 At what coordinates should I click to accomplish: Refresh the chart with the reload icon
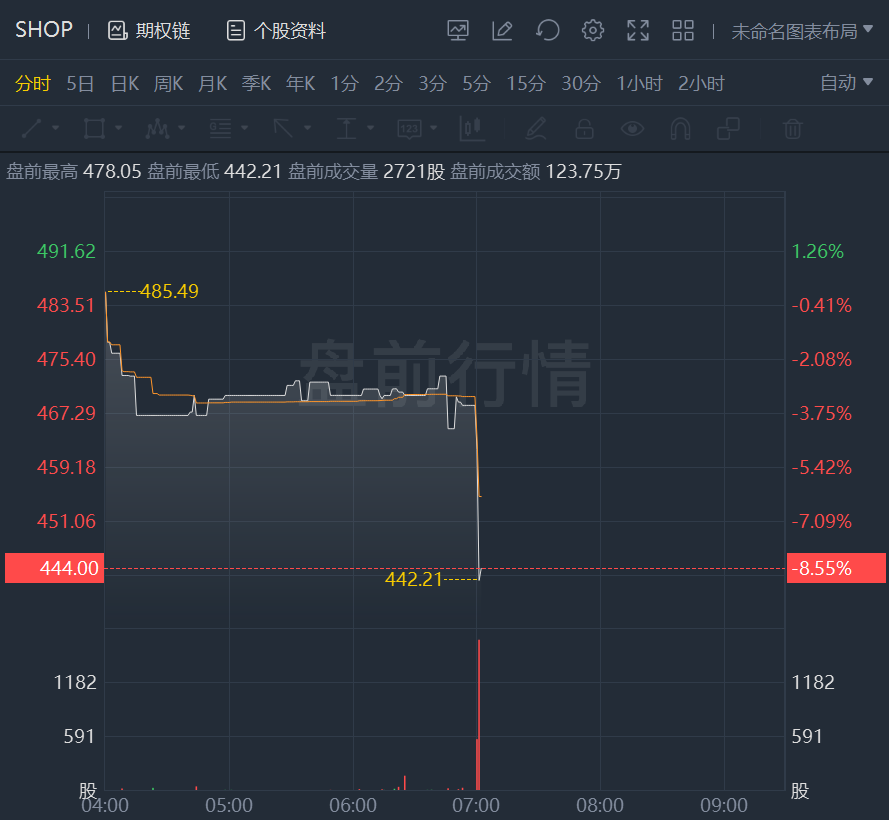tap(547, 31)
